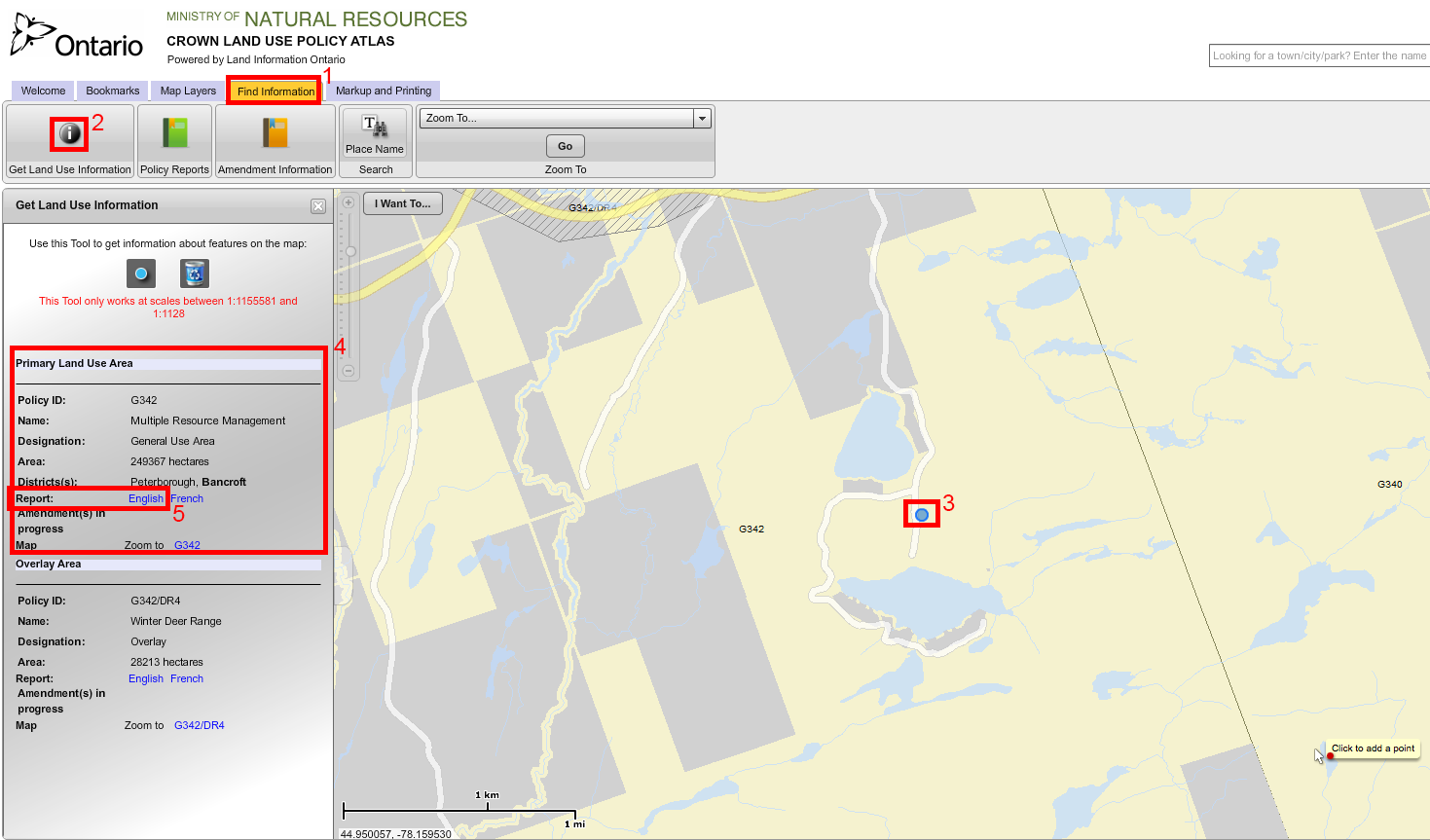Click the blue point marker on the map
Viewport: 1430px width, 840px height.
pyautogui.click(x=922, y=514)
